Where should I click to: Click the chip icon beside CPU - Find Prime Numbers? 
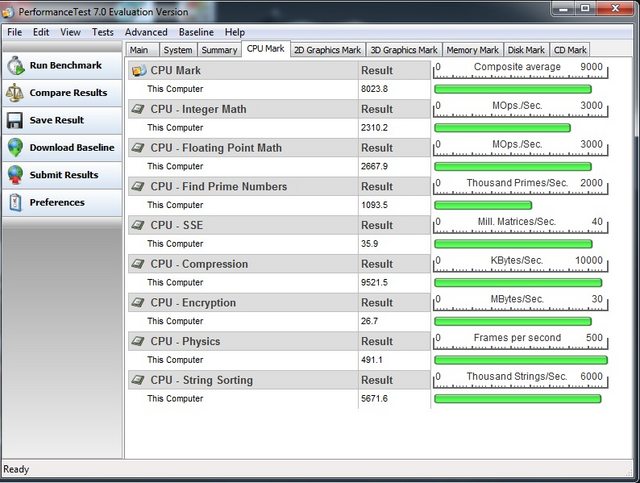(x=138, y=187)
